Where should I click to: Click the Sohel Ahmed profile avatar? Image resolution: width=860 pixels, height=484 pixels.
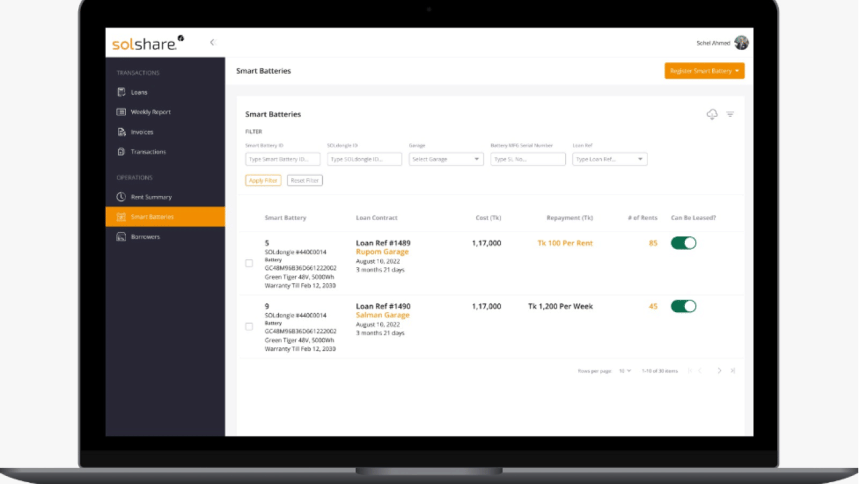pos(741,43)
